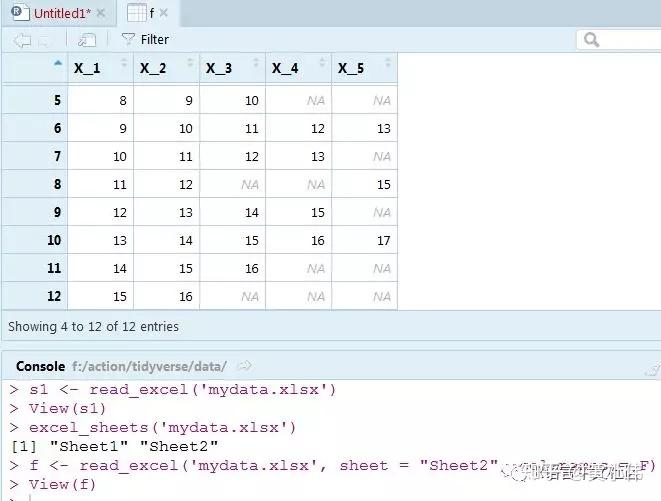Click NA under X_5 in row 12
The height and width of the screenshot is (501, 661).
382,296
